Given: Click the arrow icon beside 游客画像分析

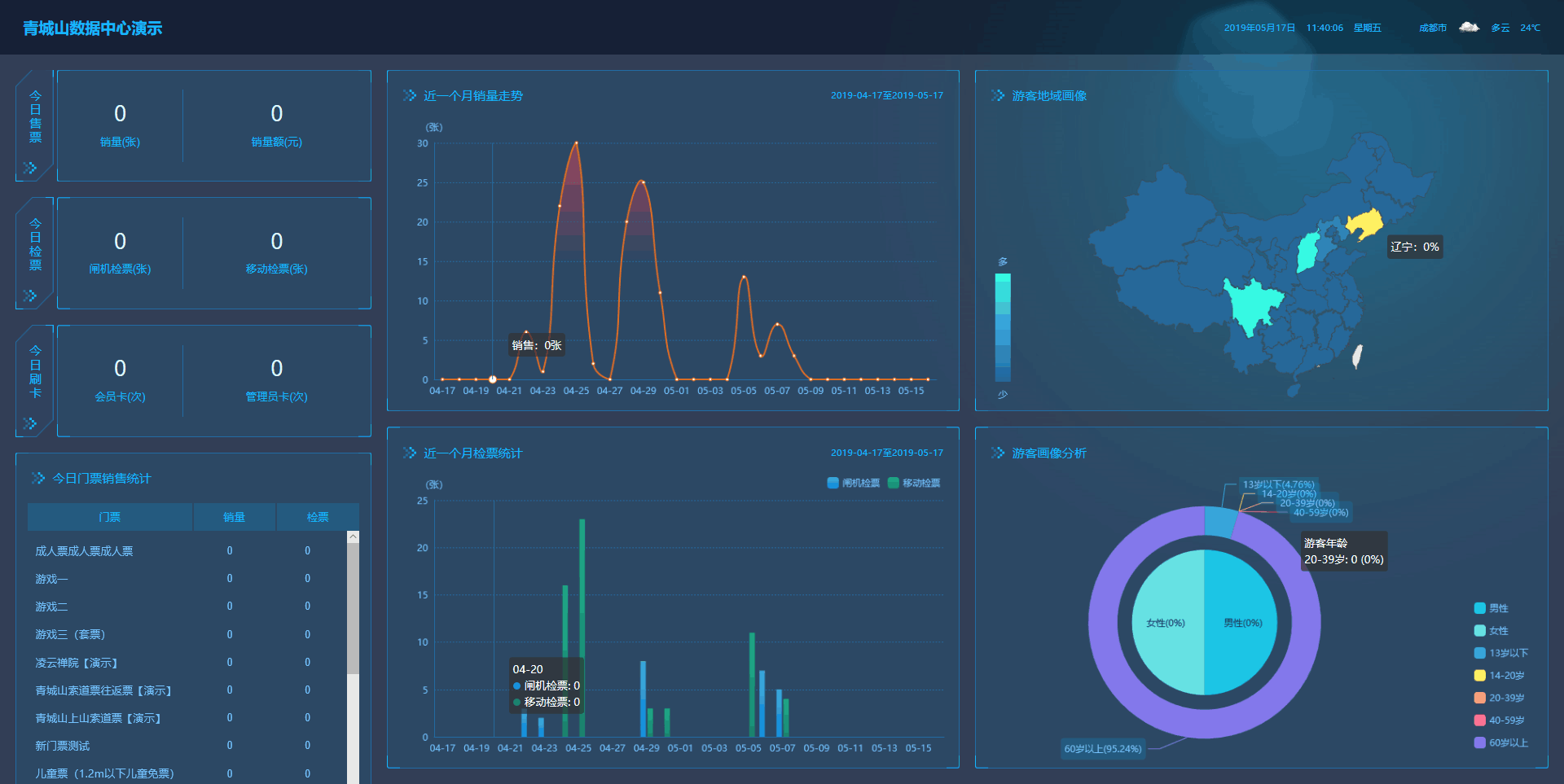Looking at the screenshot, I should click(997, 453).
